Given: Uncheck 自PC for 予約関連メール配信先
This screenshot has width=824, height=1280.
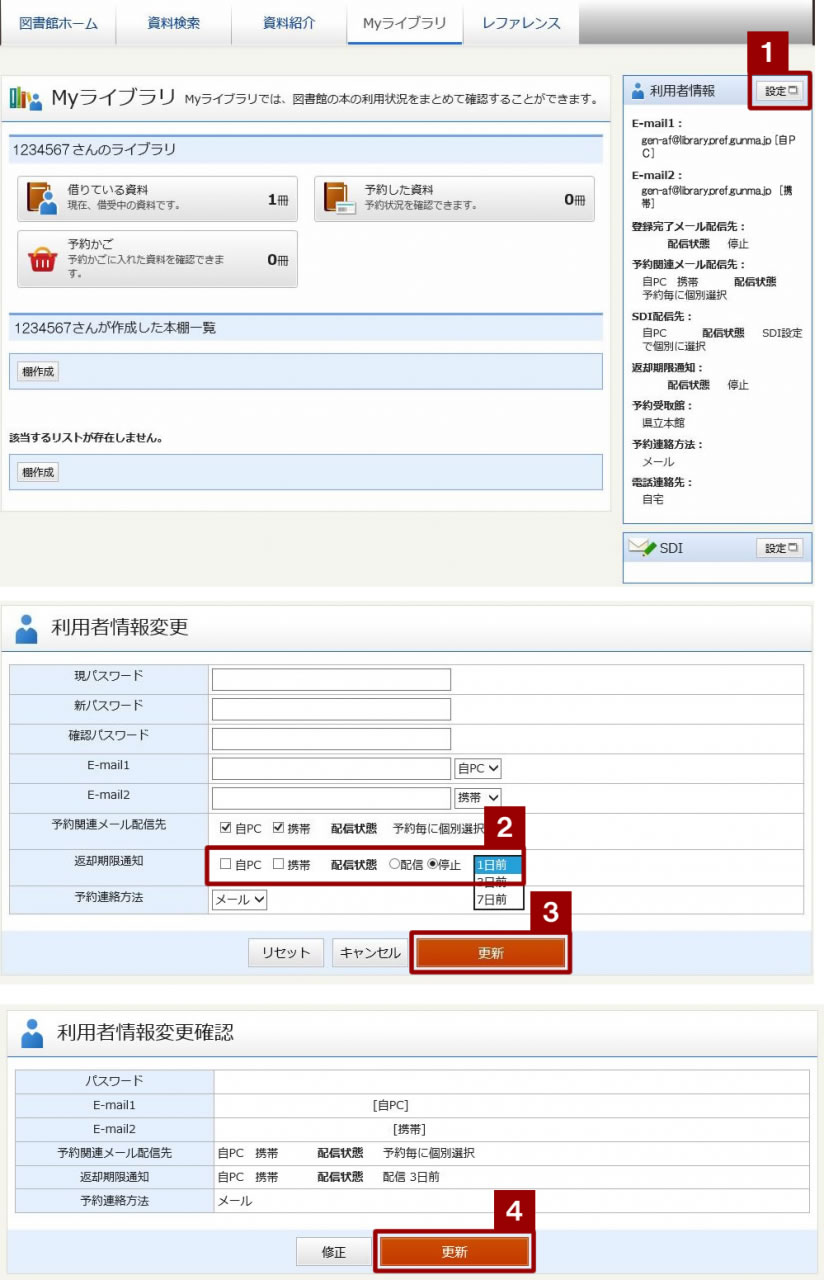Looking at the screenshot, I should (x=226, y=829).
